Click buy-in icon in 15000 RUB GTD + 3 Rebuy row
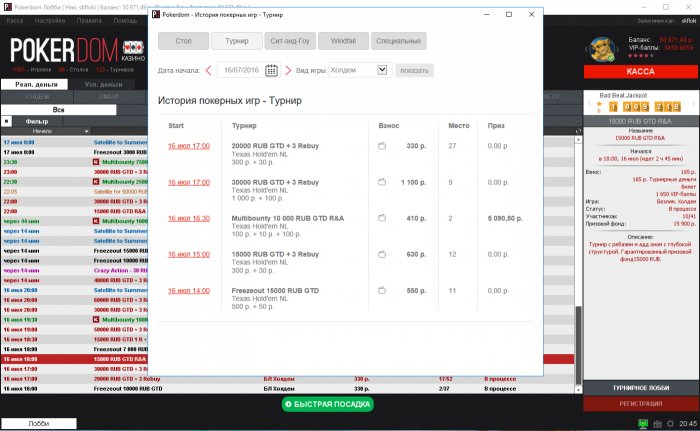 382,255
